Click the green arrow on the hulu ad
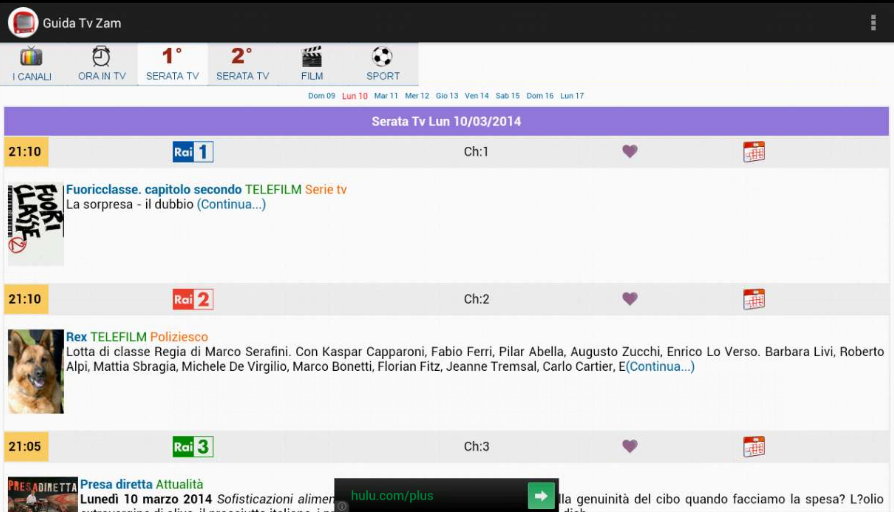Screen dimensions: 894x512 click(541, 495)
